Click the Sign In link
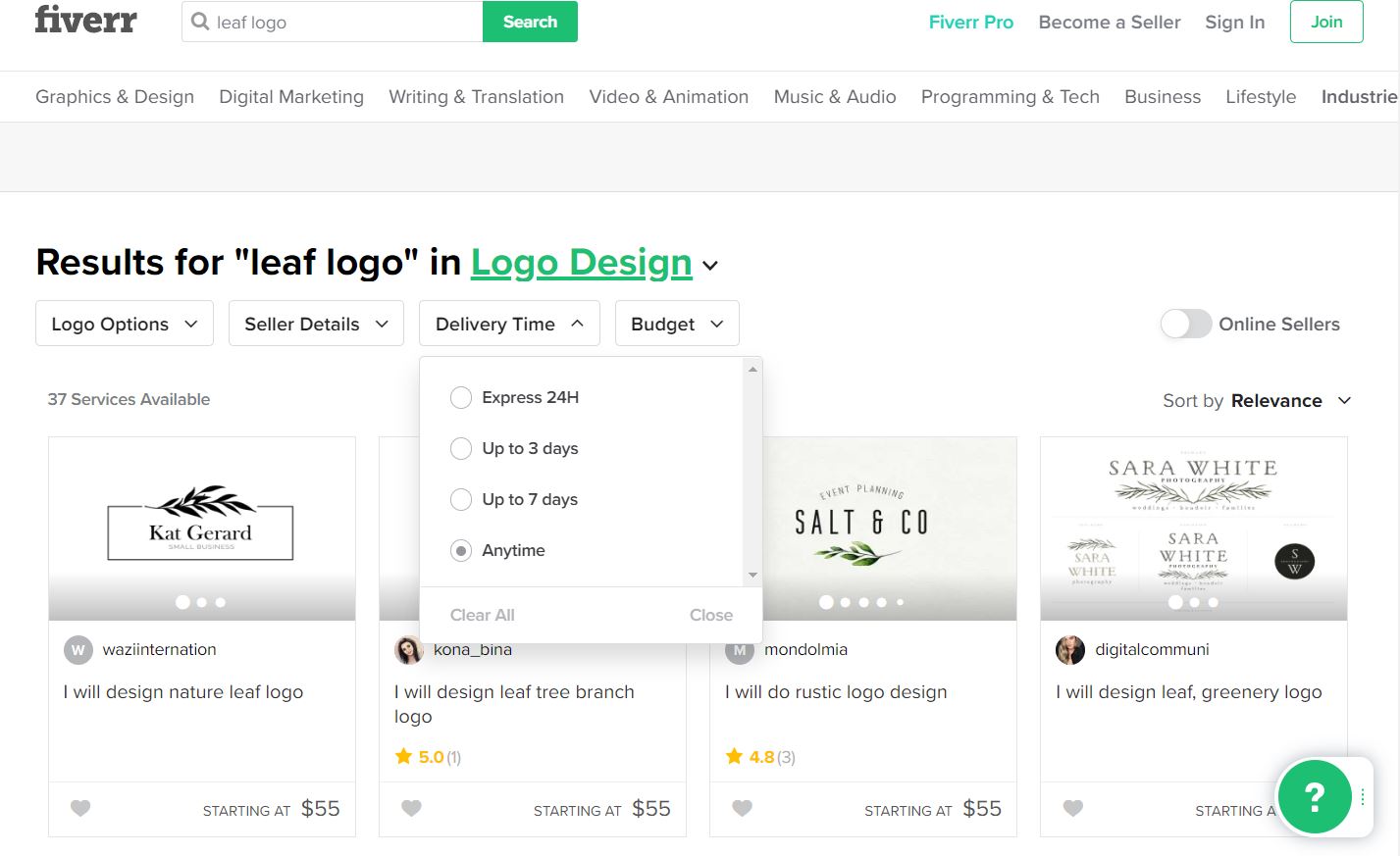Viewport: 1400px width, 856px height. coord(1234,22)
